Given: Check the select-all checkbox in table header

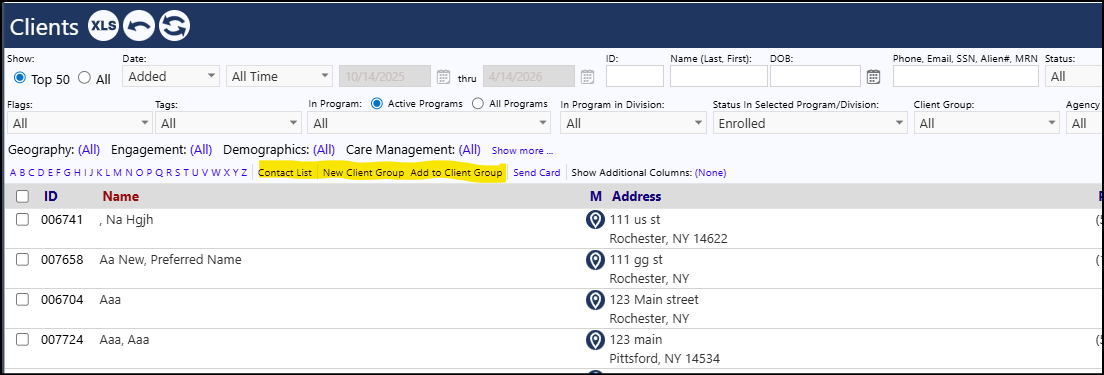Looking at the screenshot, I should tap(23, 196).
